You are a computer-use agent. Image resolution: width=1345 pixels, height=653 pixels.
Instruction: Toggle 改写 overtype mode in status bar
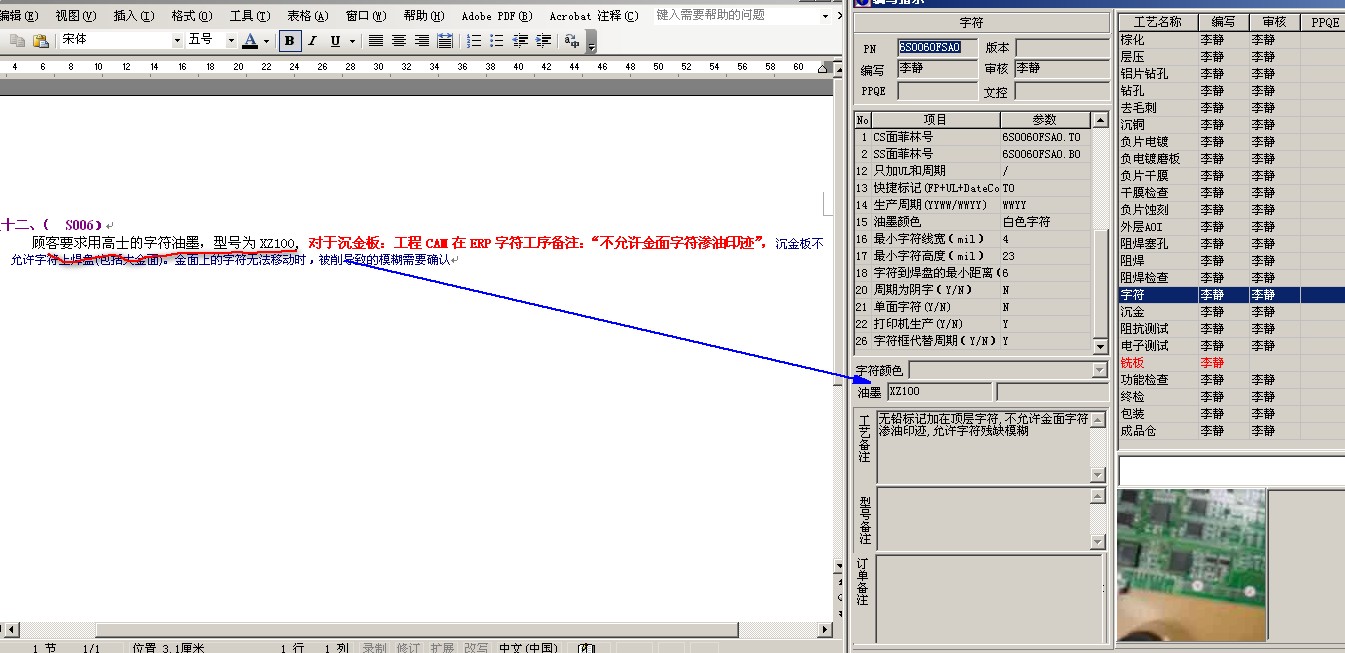point(476,648)
